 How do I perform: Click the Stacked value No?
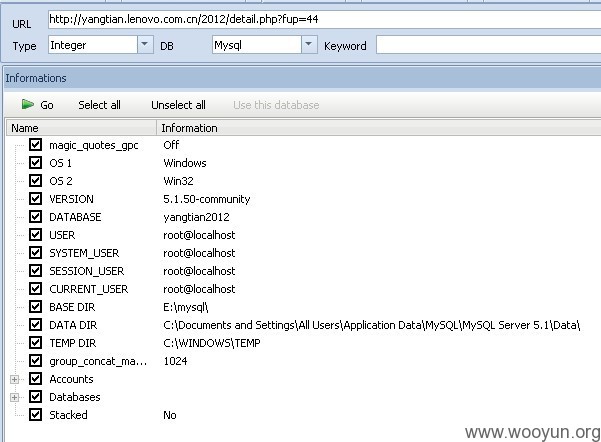click(170, 415)
